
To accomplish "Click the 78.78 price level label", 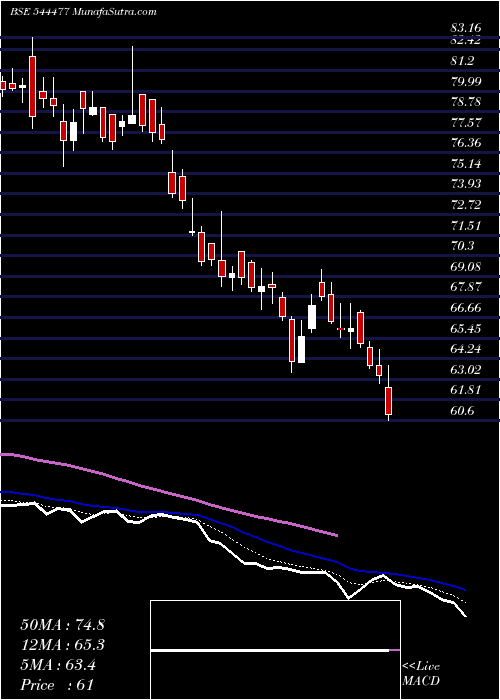I will click(x=466, y=102).
